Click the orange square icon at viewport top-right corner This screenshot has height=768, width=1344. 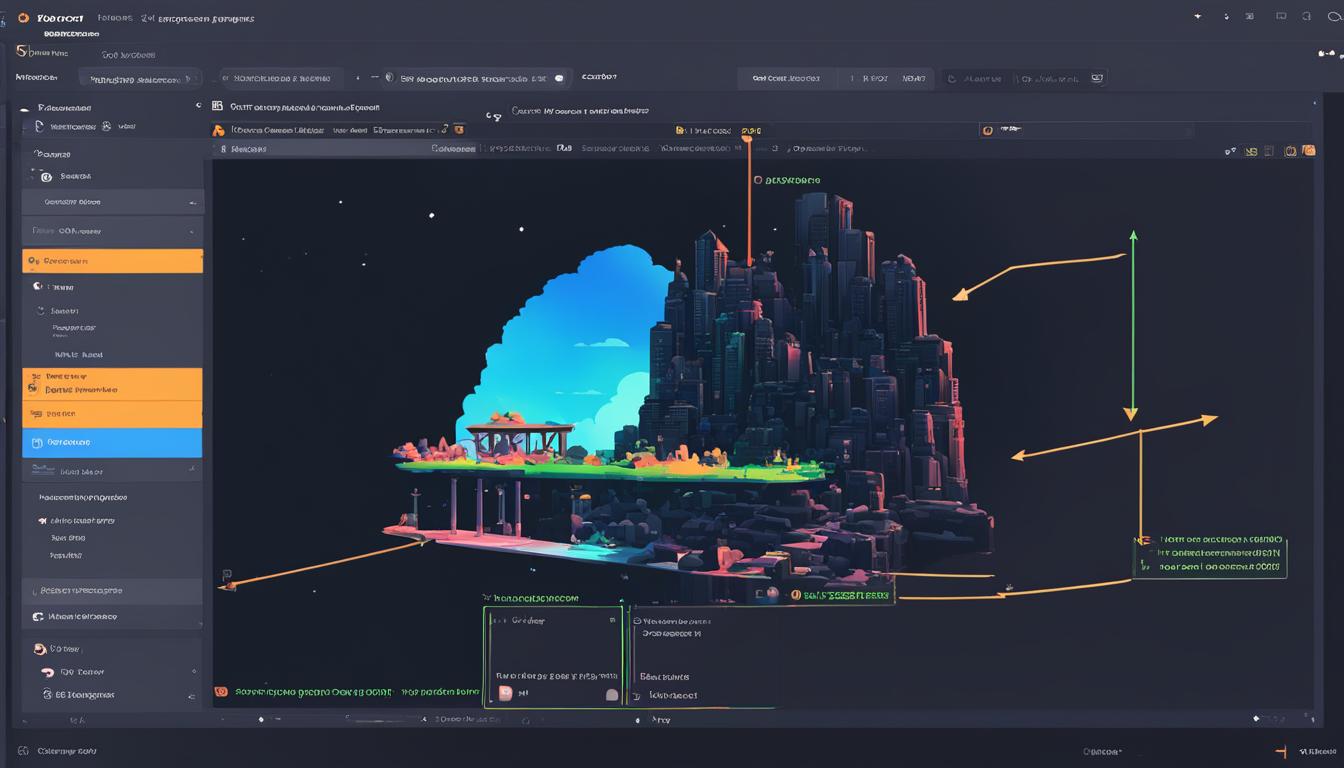point(1305,151)
